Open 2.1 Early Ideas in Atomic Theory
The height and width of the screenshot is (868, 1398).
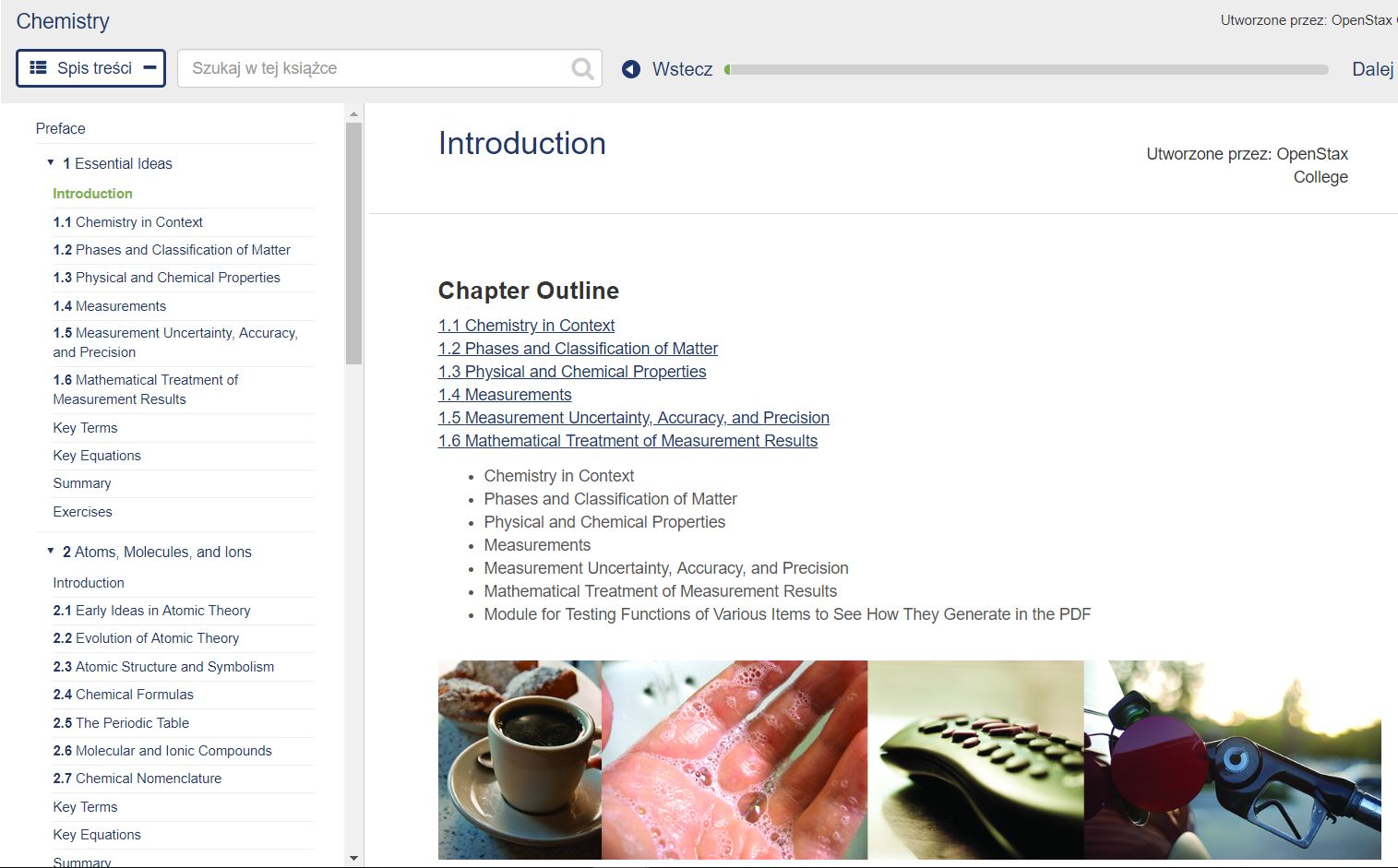click(x=151, y=611)
